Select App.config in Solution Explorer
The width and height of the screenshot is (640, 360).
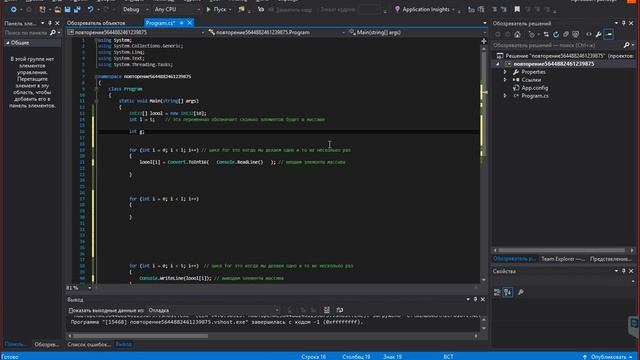coord(534,88)
